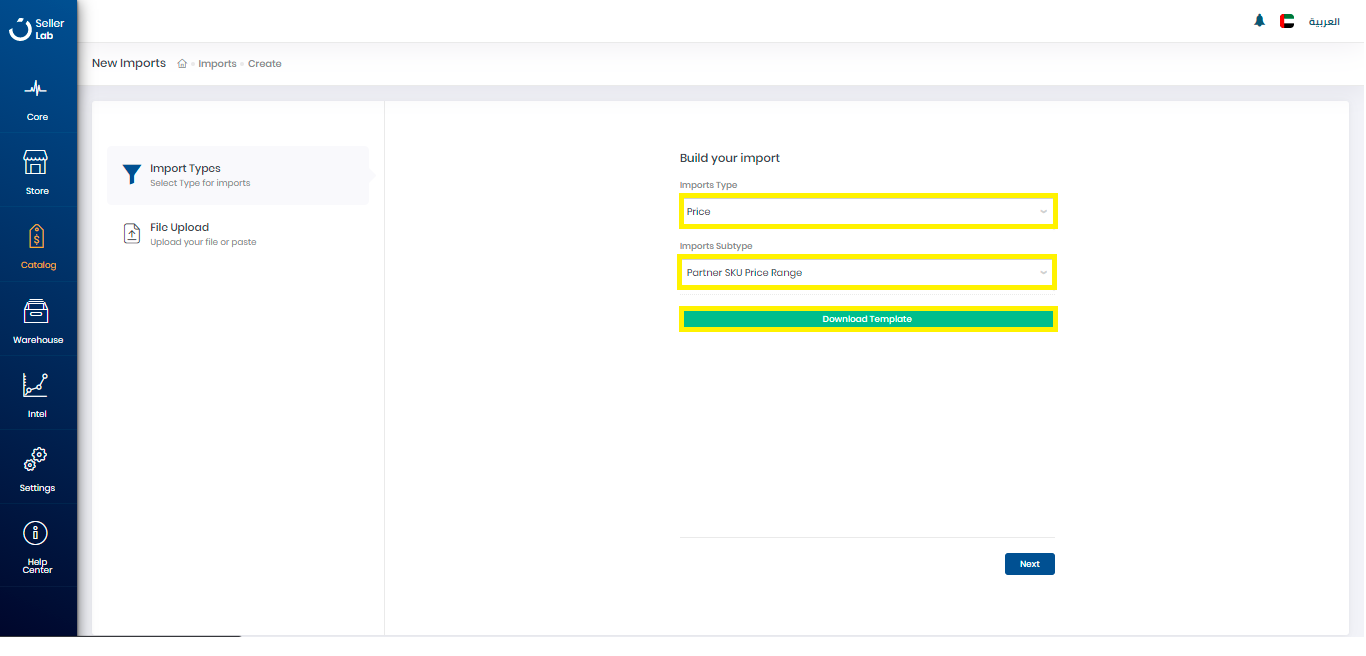Click the Download Template button
Screen dimensions: 1366x656
(867, 319)
